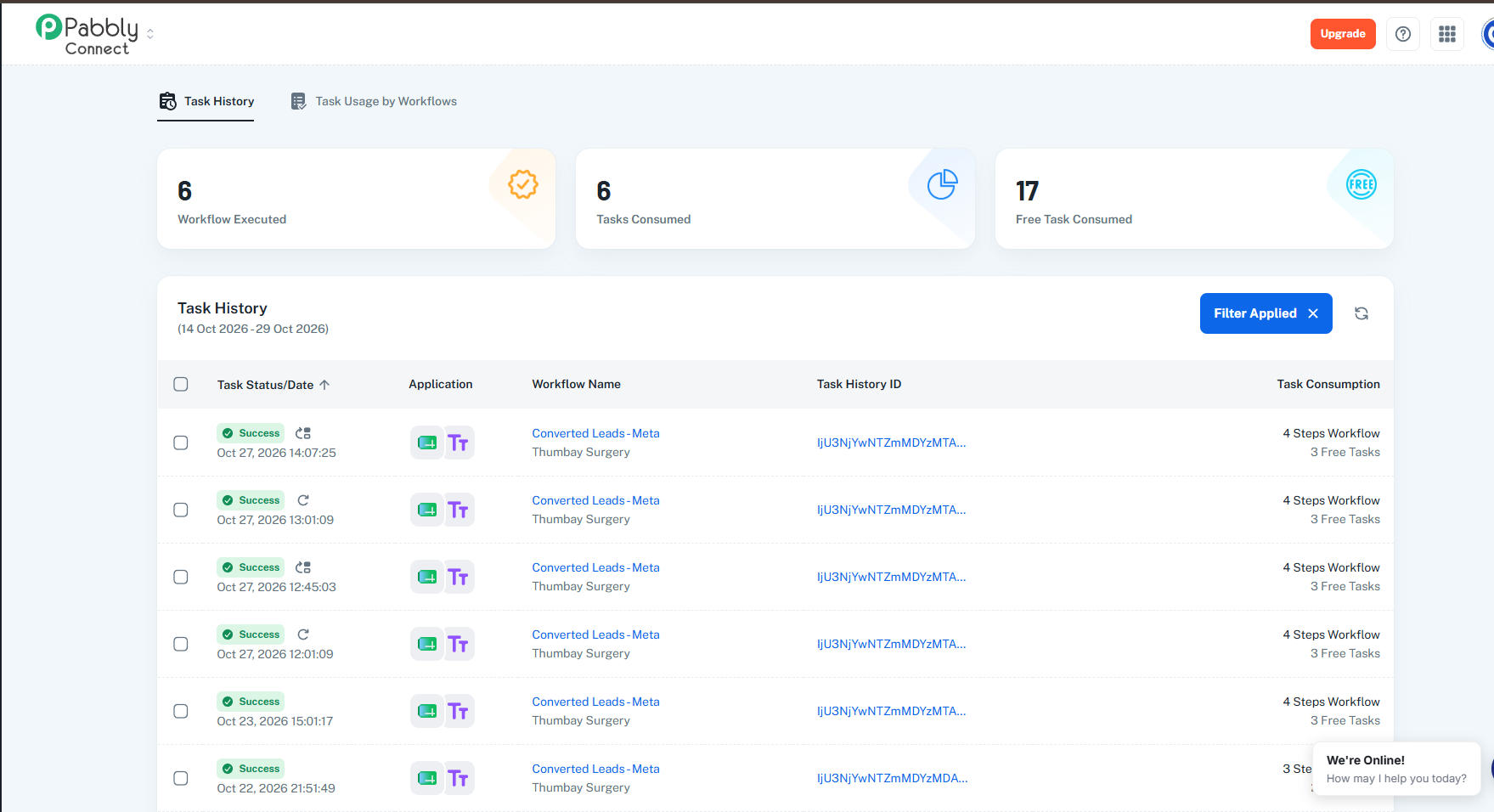The height and width of the screenshot is (812, 1494).
Task: Click the Success badge in Oct 23 row
Action: pyautogui.click(x=251, y=702)
